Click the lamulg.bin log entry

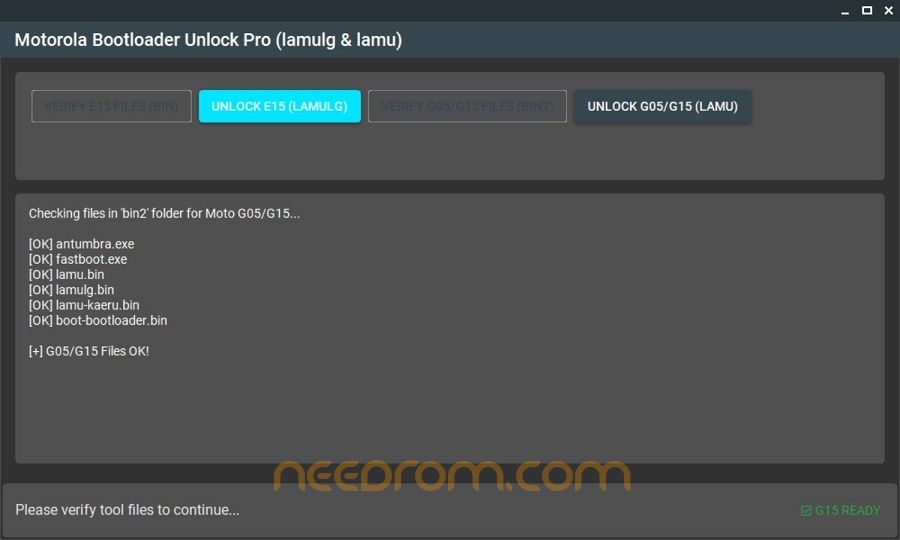pyautogui.click(x=71, y=290)
